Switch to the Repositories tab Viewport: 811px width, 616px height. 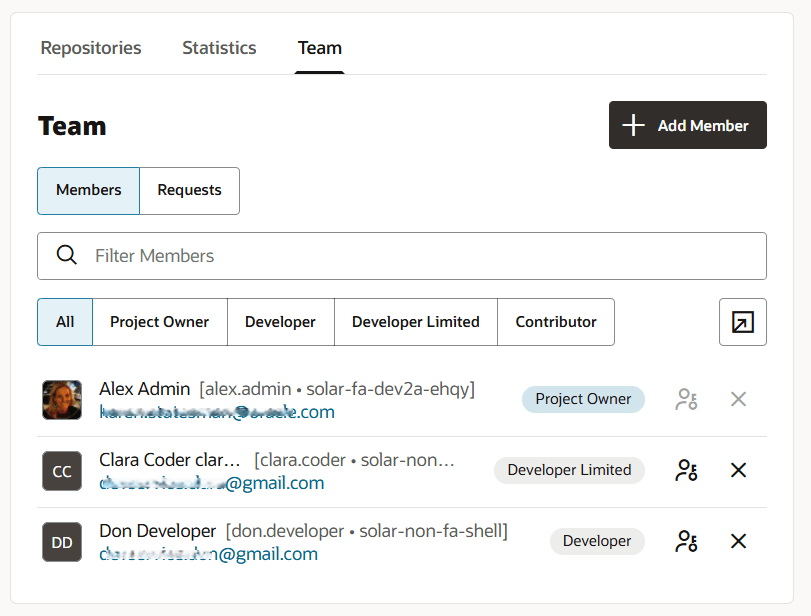pyautogui.click(x=90, y=47)
